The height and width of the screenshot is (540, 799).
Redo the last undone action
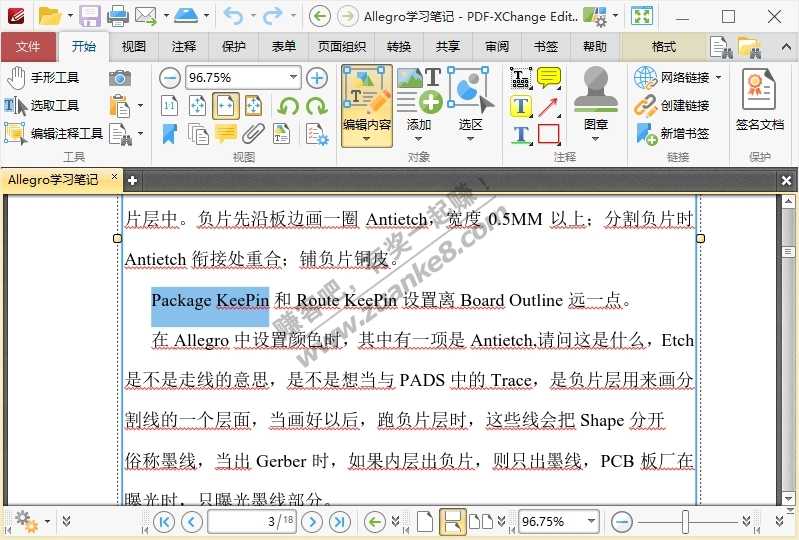click(x=272, y=16)
